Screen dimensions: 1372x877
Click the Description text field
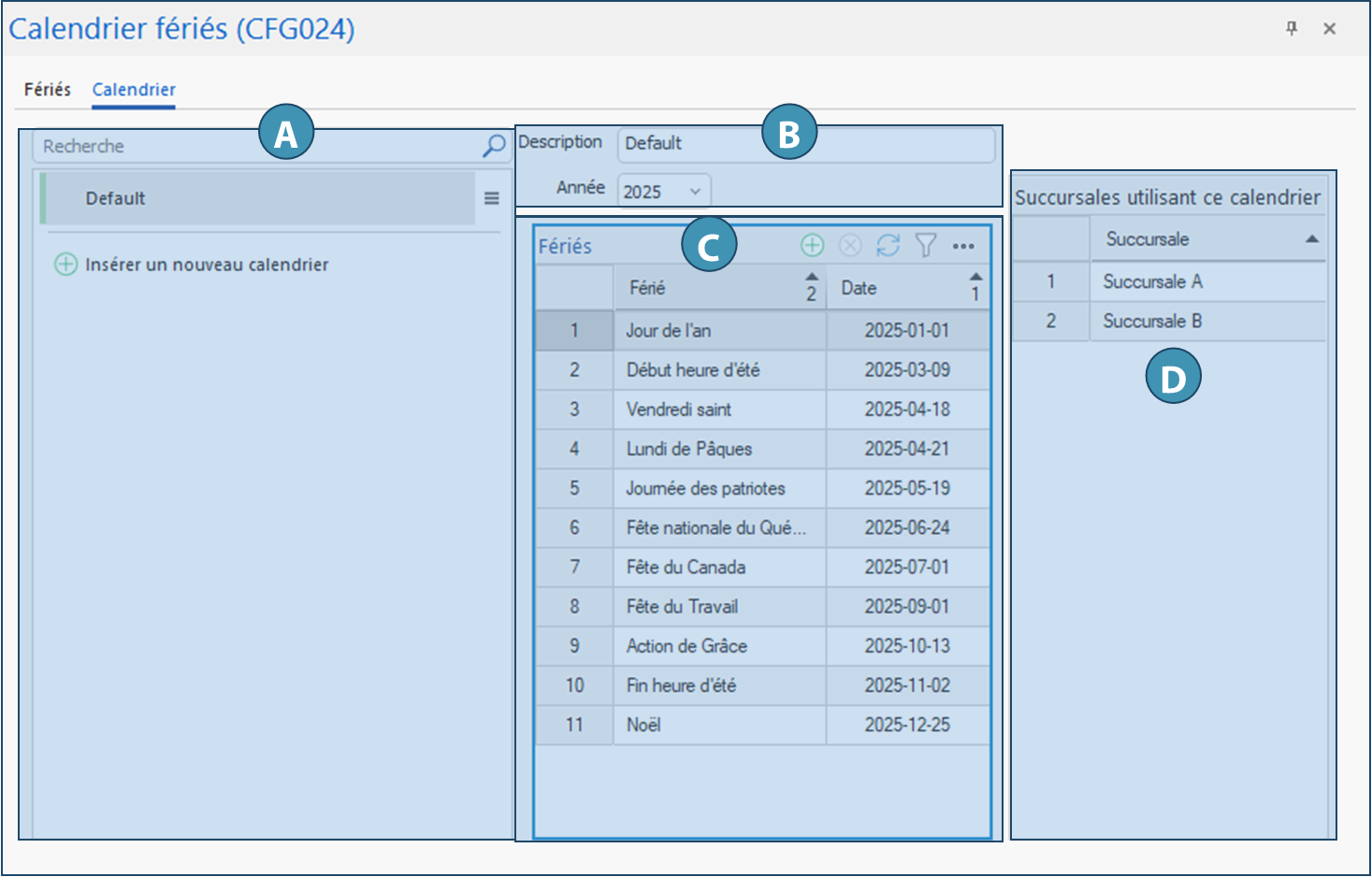coord(804,144)
